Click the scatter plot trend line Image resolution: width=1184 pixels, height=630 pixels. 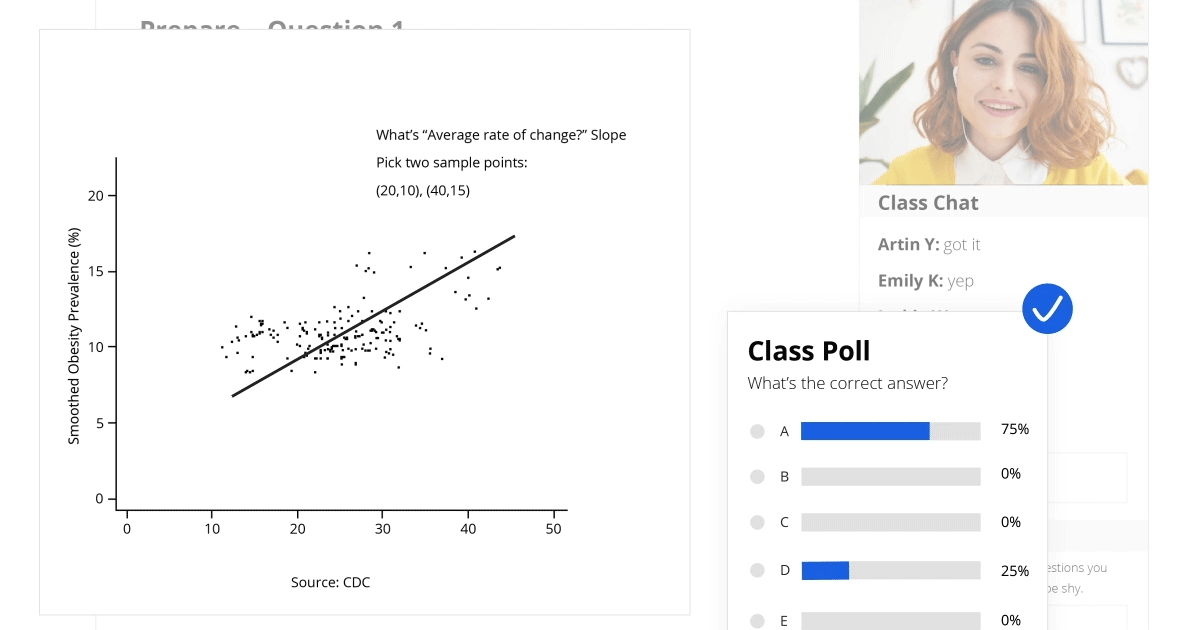374,315
